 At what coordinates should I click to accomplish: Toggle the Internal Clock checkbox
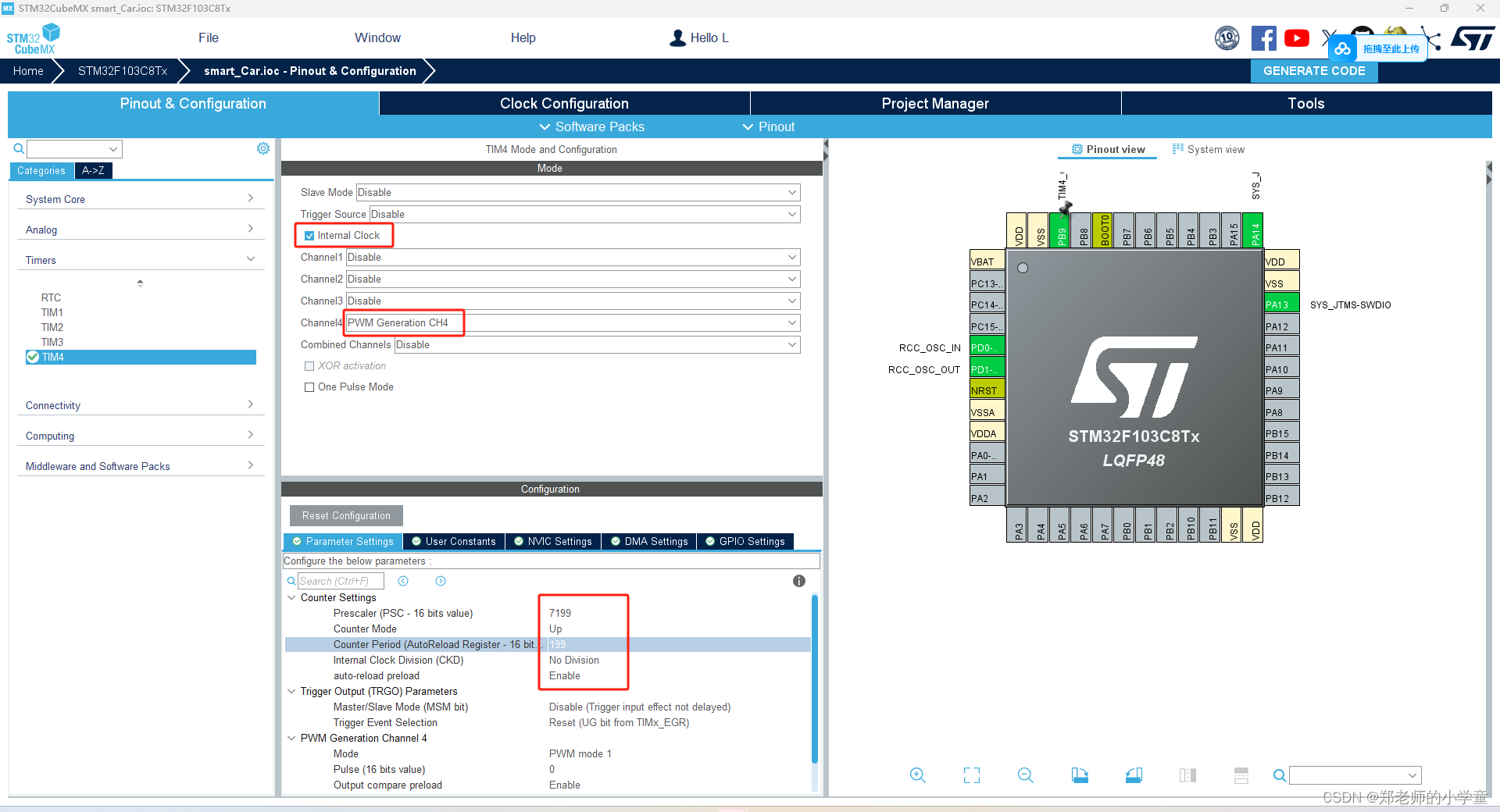point(309,235)
